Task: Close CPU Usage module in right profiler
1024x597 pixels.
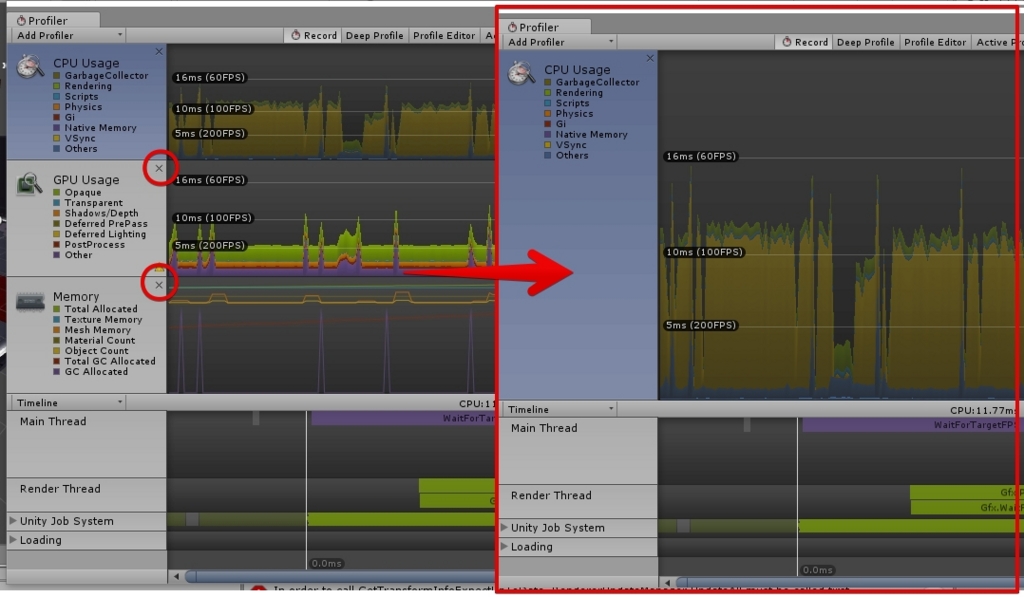Action: point(650,58)
